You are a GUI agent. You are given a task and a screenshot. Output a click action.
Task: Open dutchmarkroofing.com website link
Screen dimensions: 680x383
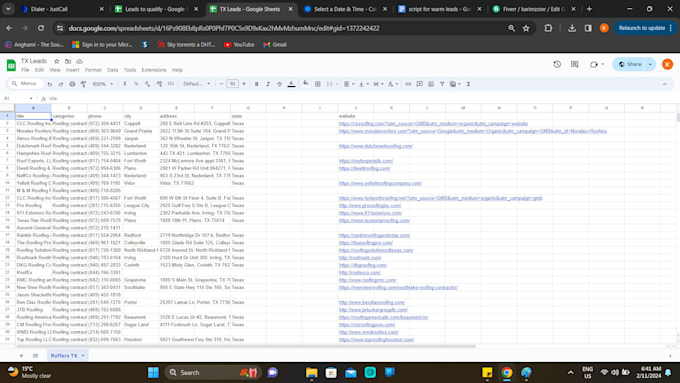click(x=376, y=146)
